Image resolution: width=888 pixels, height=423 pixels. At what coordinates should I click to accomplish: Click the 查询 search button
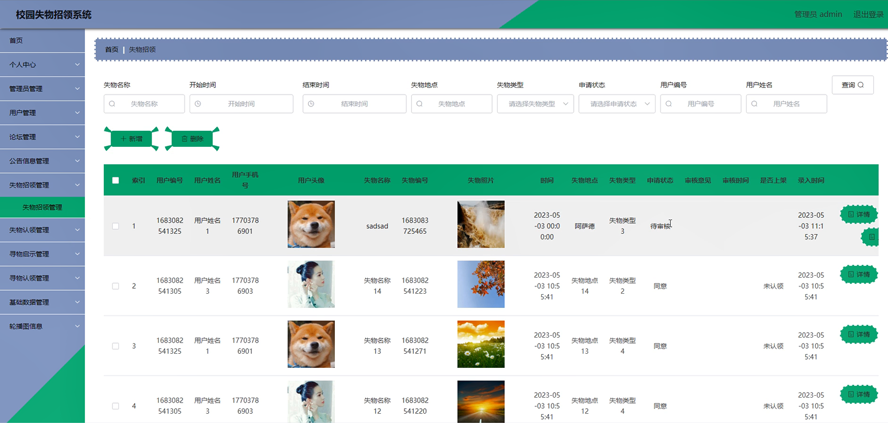click(853, 85)
